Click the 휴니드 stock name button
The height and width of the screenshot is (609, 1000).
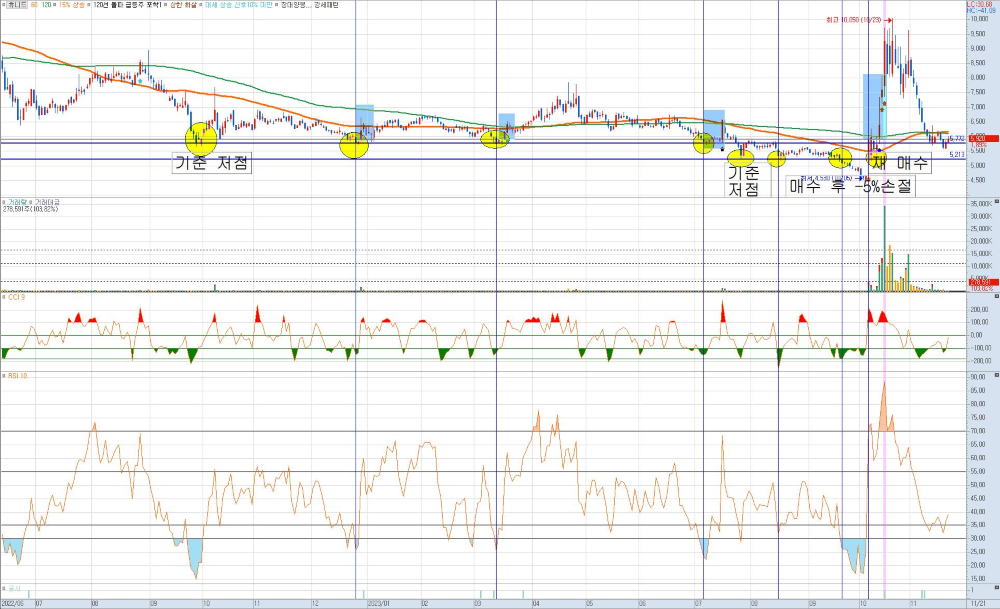[17, 4]
